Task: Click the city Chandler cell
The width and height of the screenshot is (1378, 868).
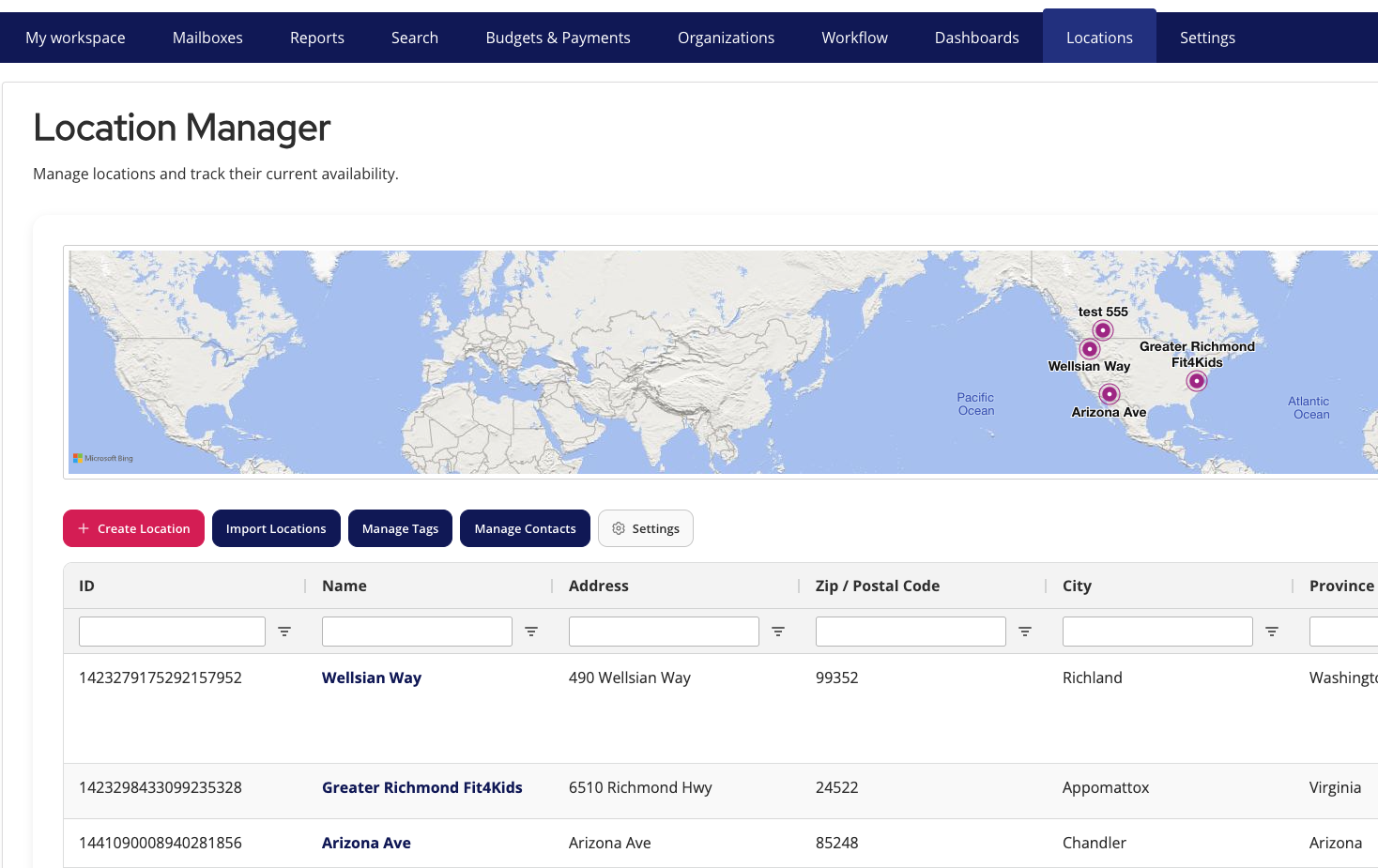Action: click(x=1095, y=843)
